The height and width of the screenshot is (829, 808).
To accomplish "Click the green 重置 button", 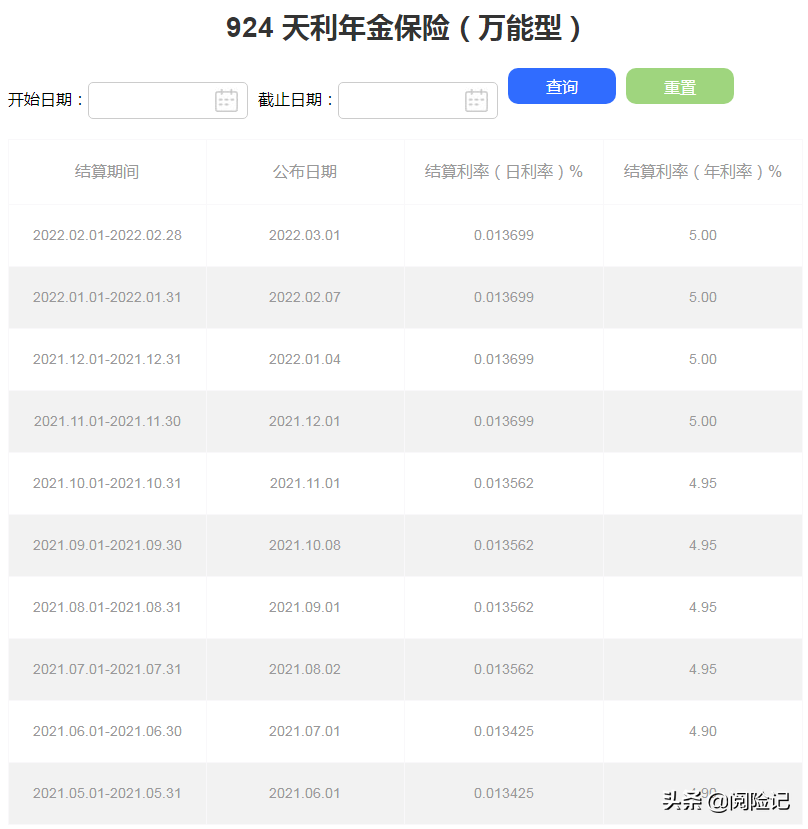I will pyautogui.click(x=680, y=86).
